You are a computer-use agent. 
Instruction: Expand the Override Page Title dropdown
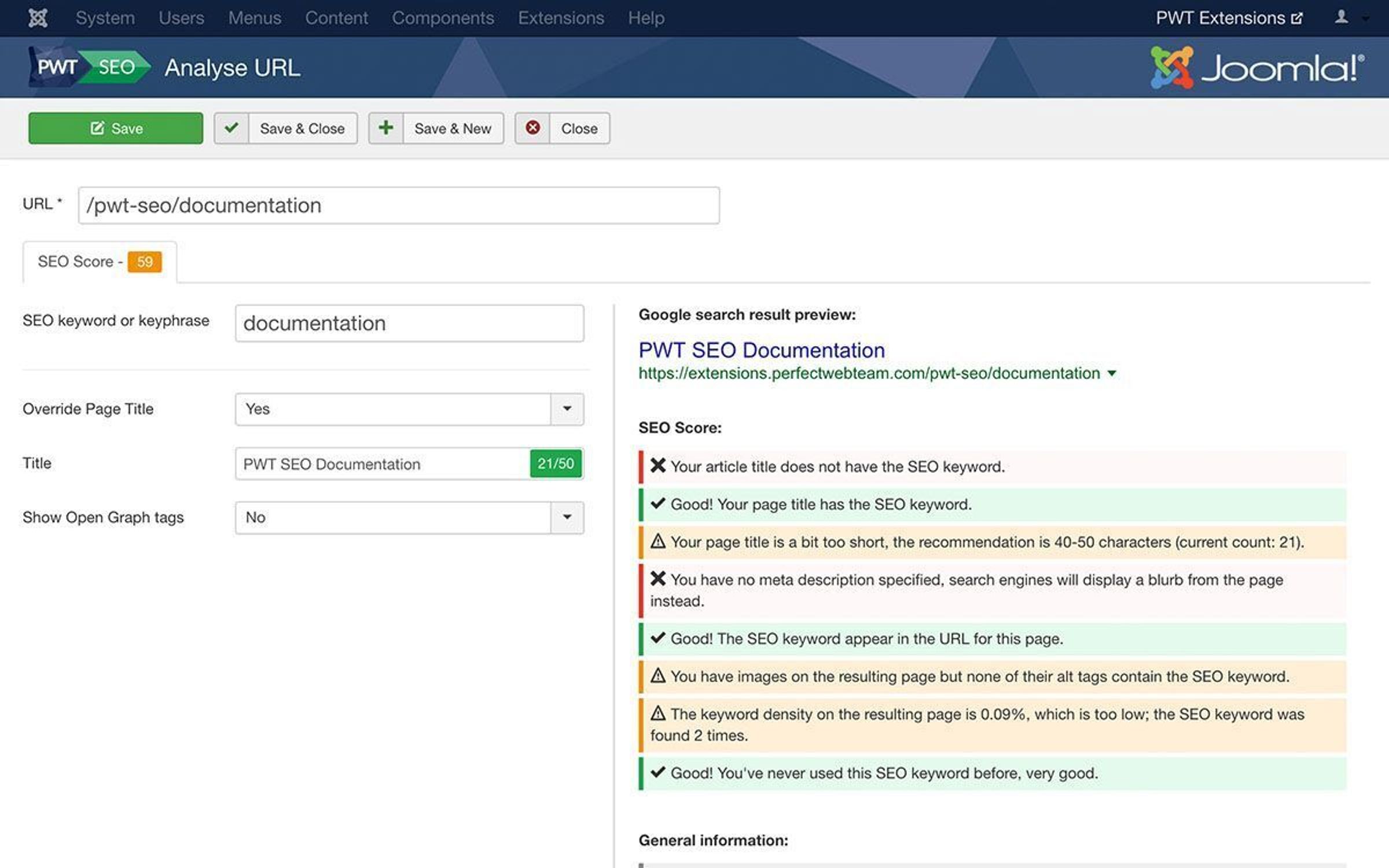click(x=567, y=409)
